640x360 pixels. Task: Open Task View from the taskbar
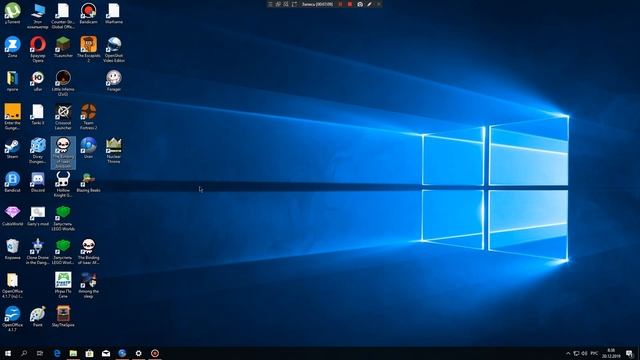point(40,353)
